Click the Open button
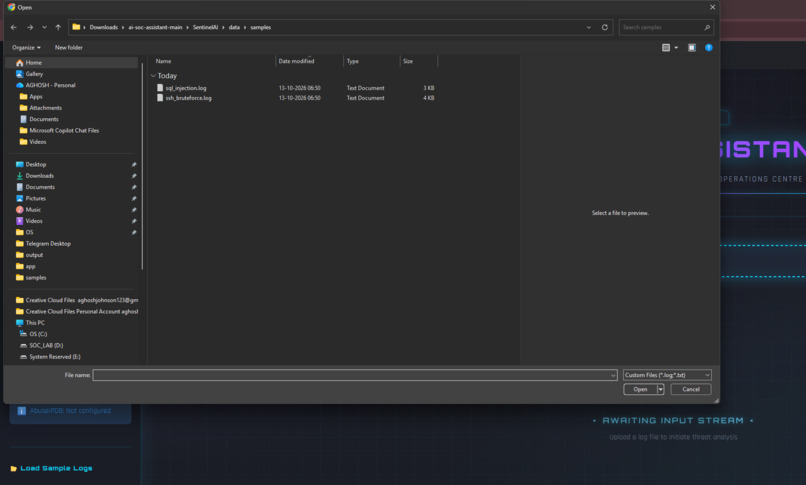This screenshot has width=806, height=485. tap(640, 389)
